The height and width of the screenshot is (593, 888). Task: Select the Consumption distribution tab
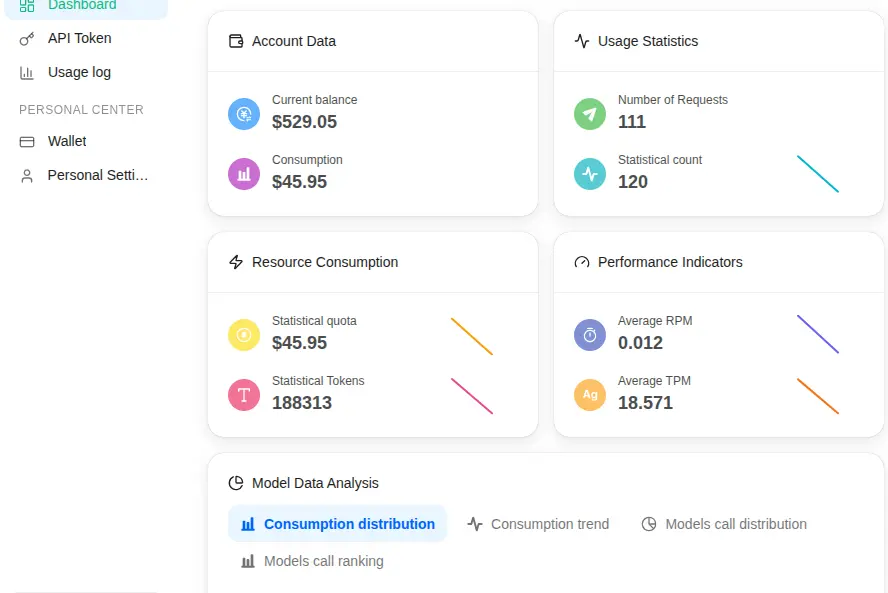click(338, 524)
